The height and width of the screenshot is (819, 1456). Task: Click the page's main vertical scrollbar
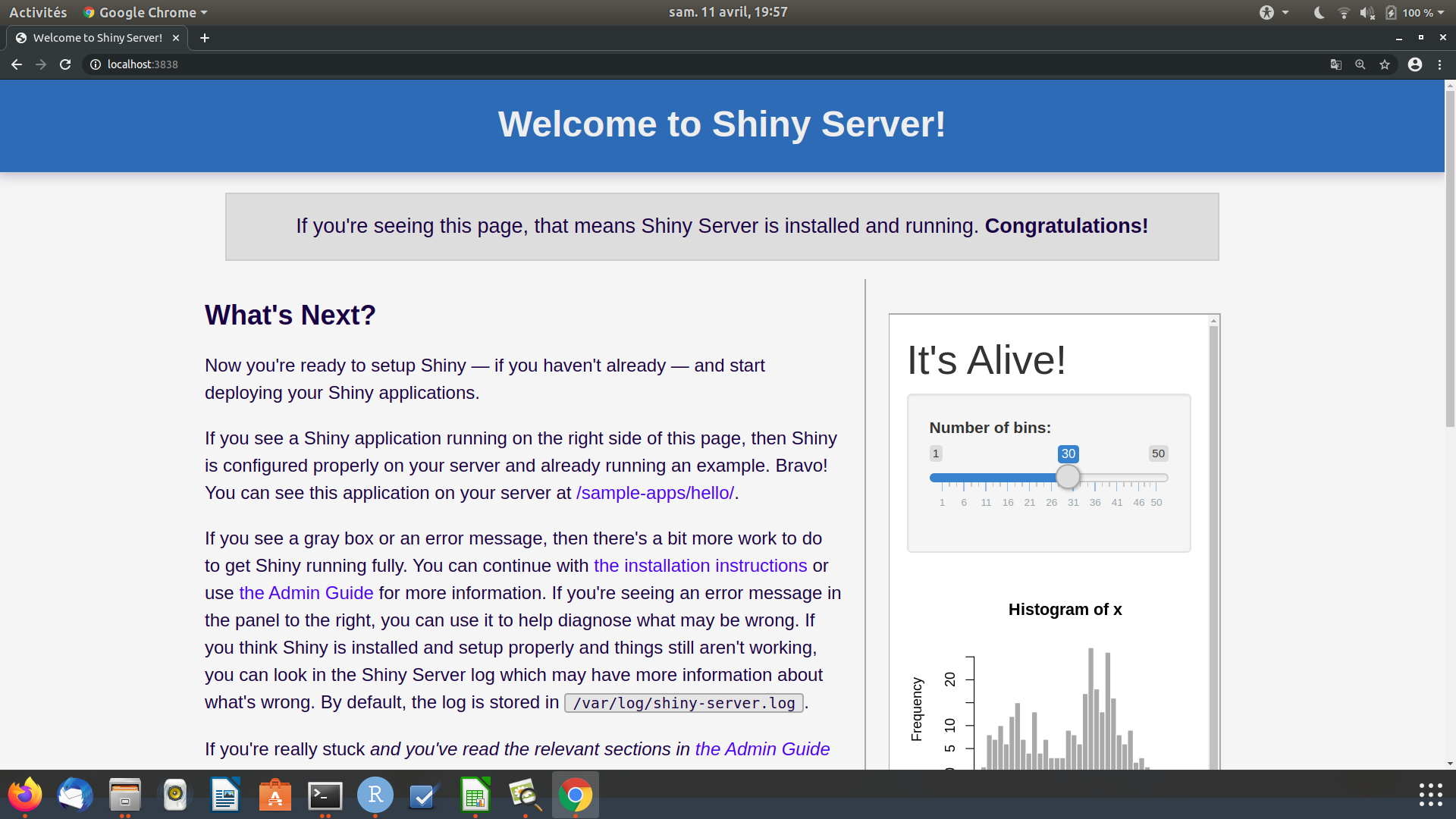click(1450, 258)
